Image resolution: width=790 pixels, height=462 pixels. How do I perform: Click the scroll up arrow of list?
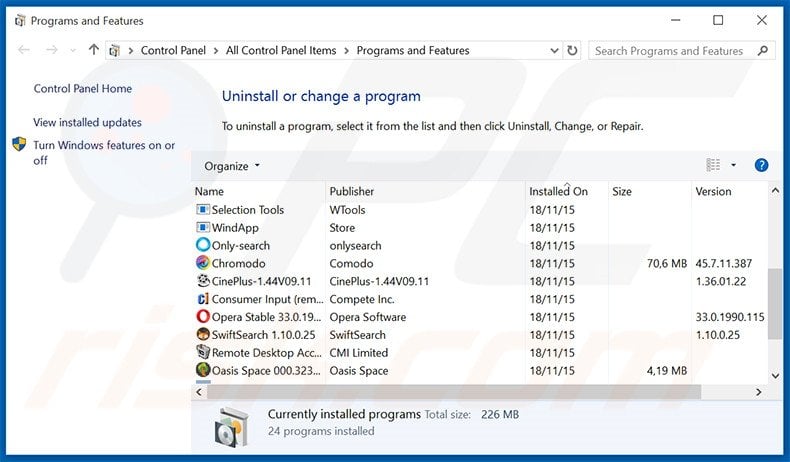pyautogui.click(x=775, y=190)
